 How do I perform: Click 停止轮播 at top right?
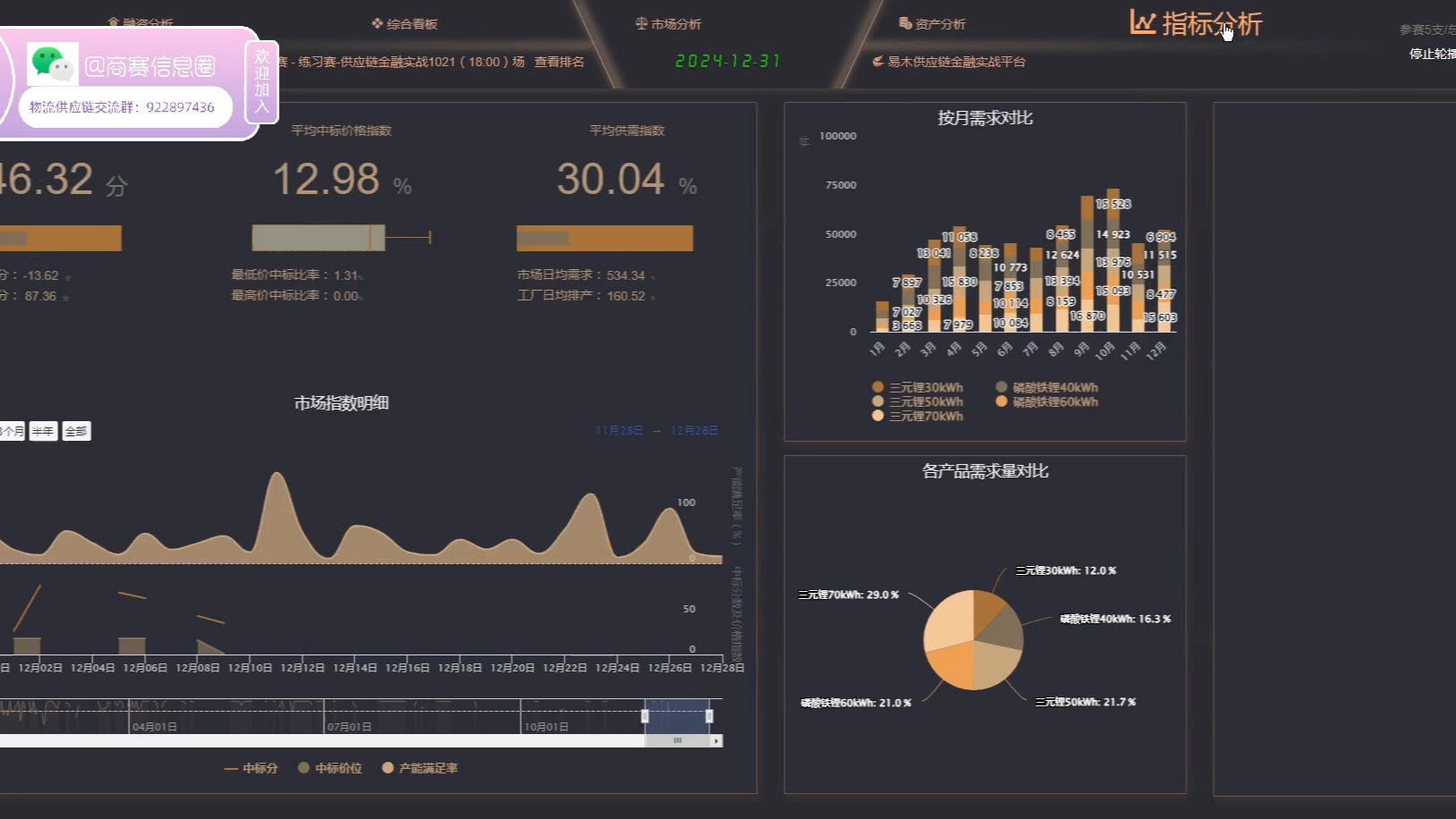pyautogui.click(x=1433, y=54)
